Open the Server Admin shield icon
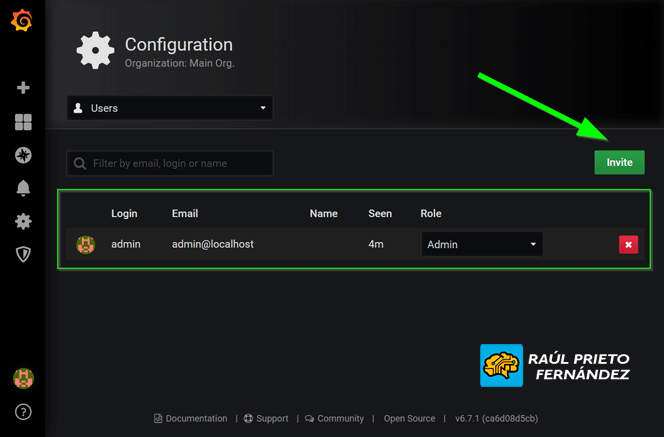Viewport: 664px width, 437px height. coord(23,254)
